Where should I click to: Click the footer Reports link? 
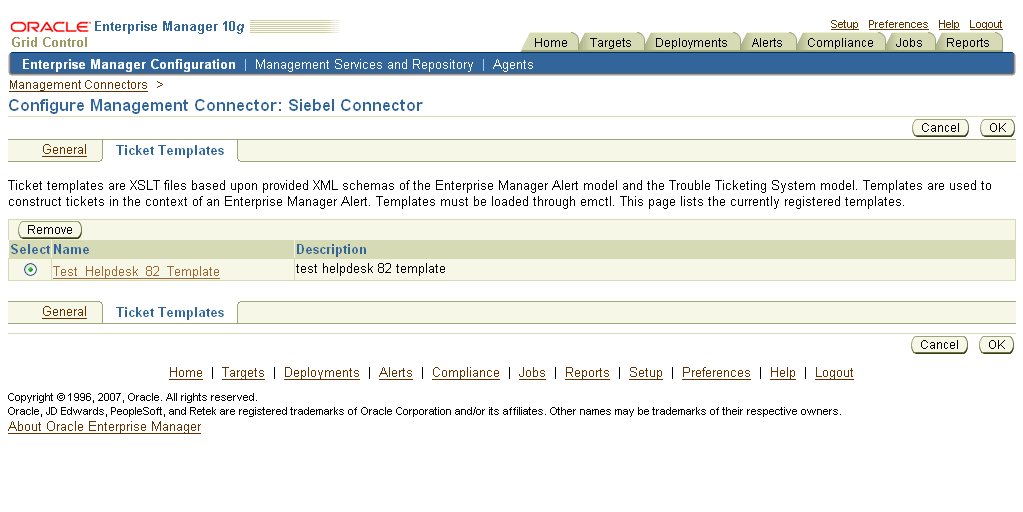(x=587, y=372)
